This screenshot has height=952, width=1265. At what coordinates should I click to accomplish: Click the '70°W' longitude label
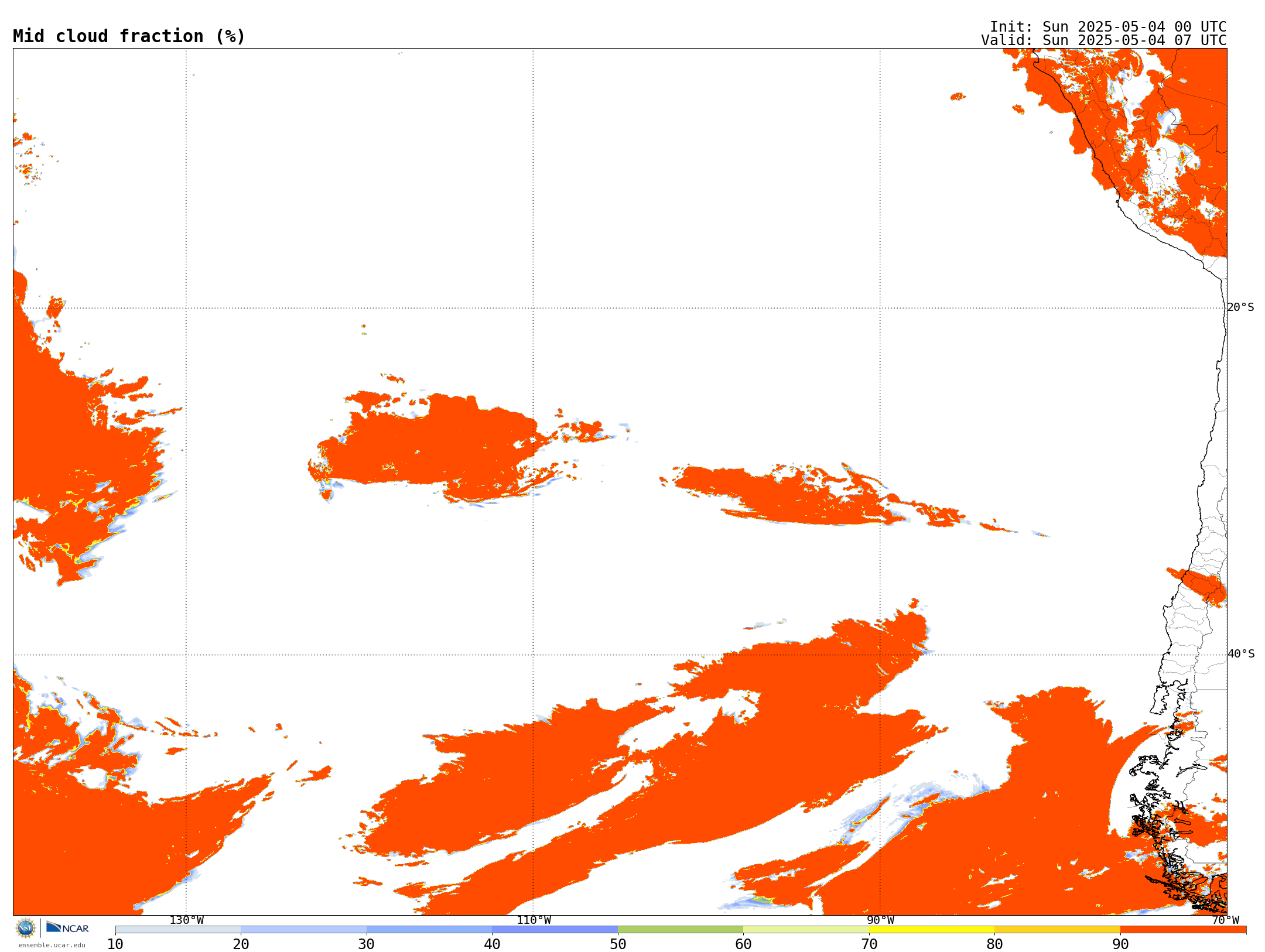pyautogui.click(x=1225, y=920)
